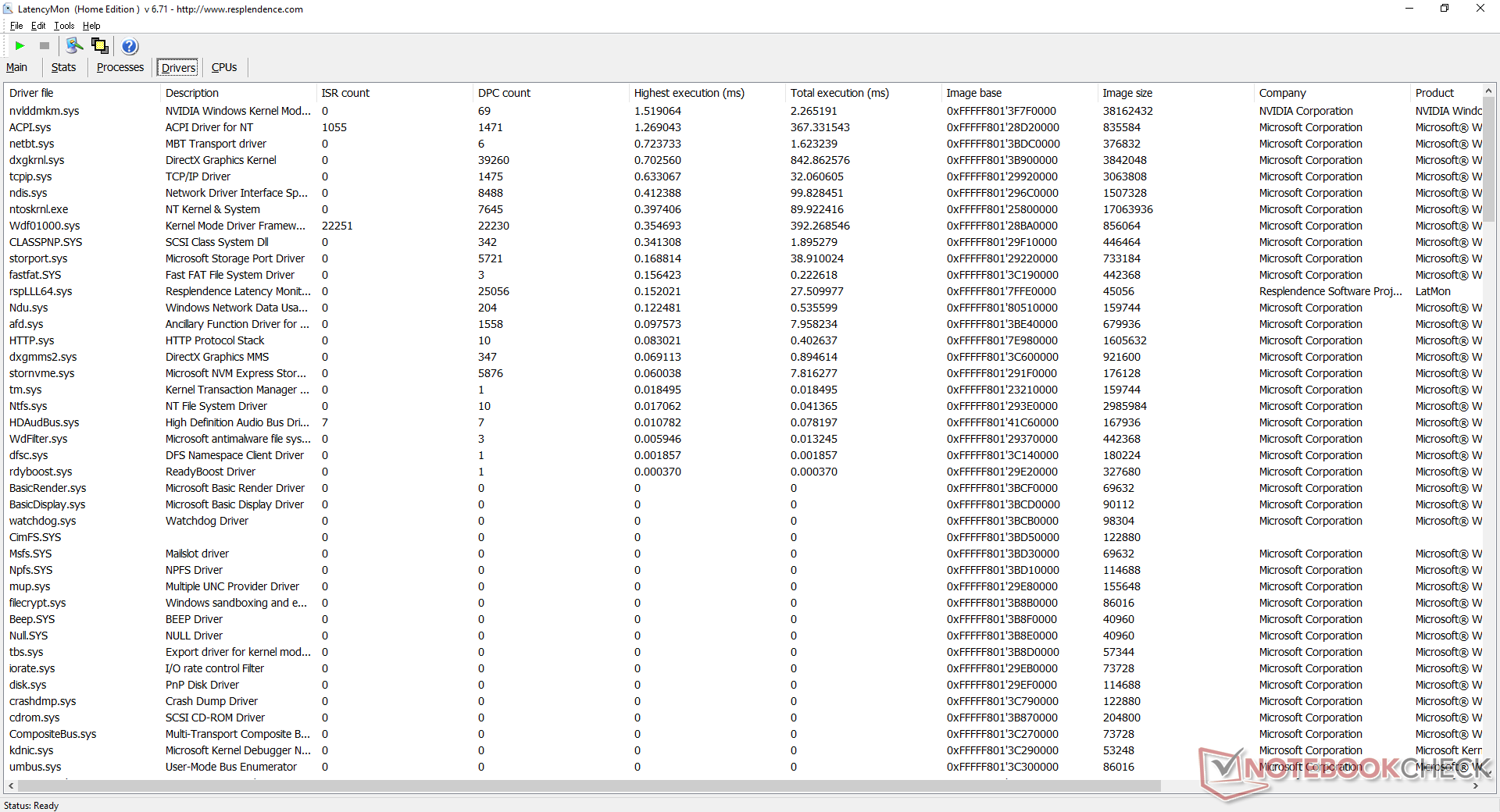Sort by the DPC count column

click(551, 93)
